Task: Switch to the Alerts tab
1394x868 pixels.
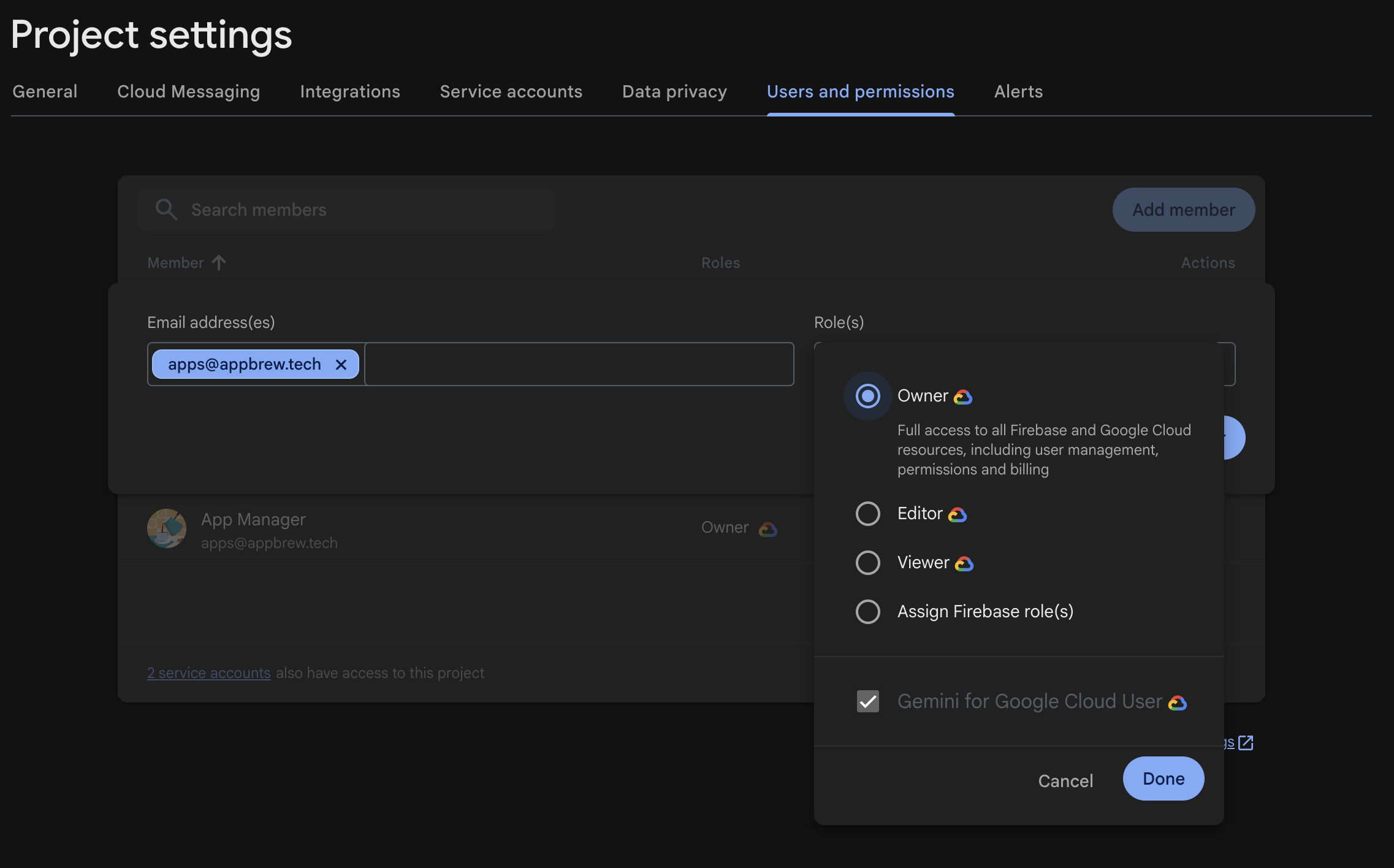Action: pos(1018,91)
